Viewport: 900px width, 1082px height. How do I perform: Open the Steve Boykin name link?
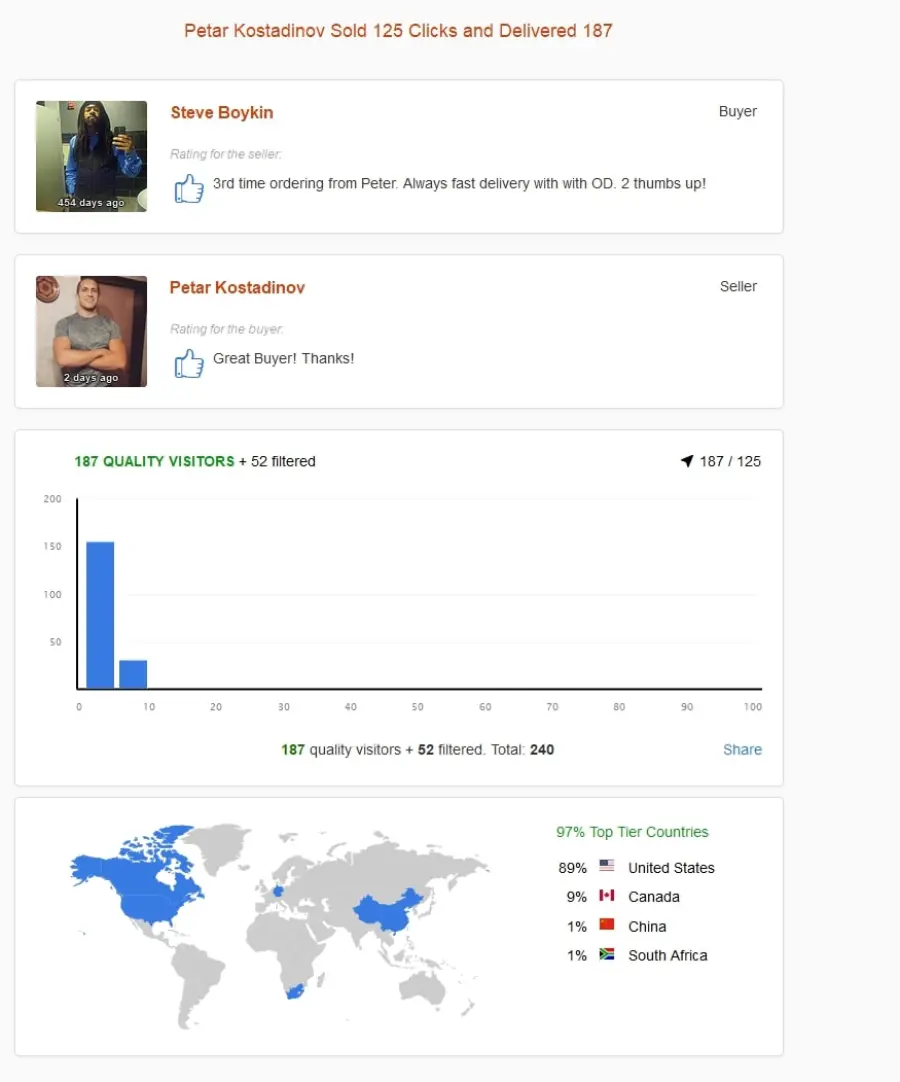(222, 112)
